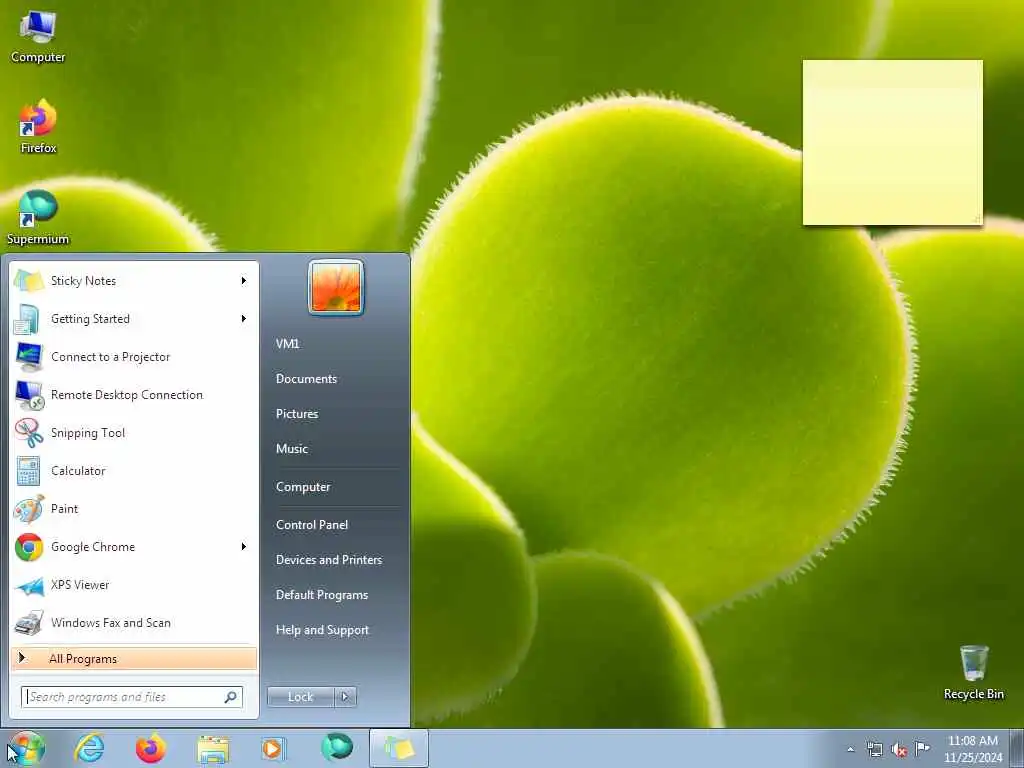The width and height of the screenshot is (1024, 768).
Task: Open network status tray icon
Action: 874,749
